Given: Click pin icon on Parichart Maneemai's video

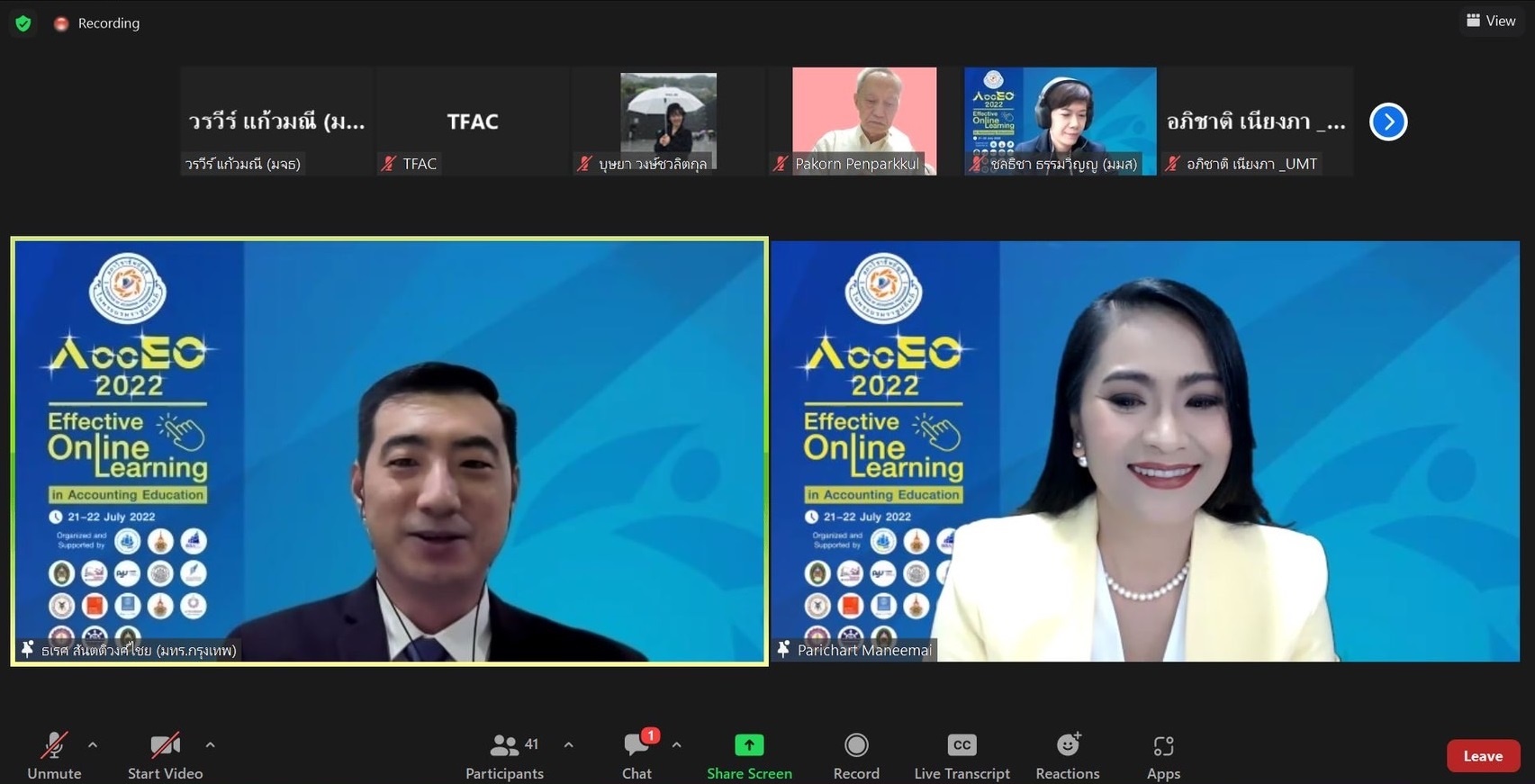Looking at the screenshot, I should [783, 649].
